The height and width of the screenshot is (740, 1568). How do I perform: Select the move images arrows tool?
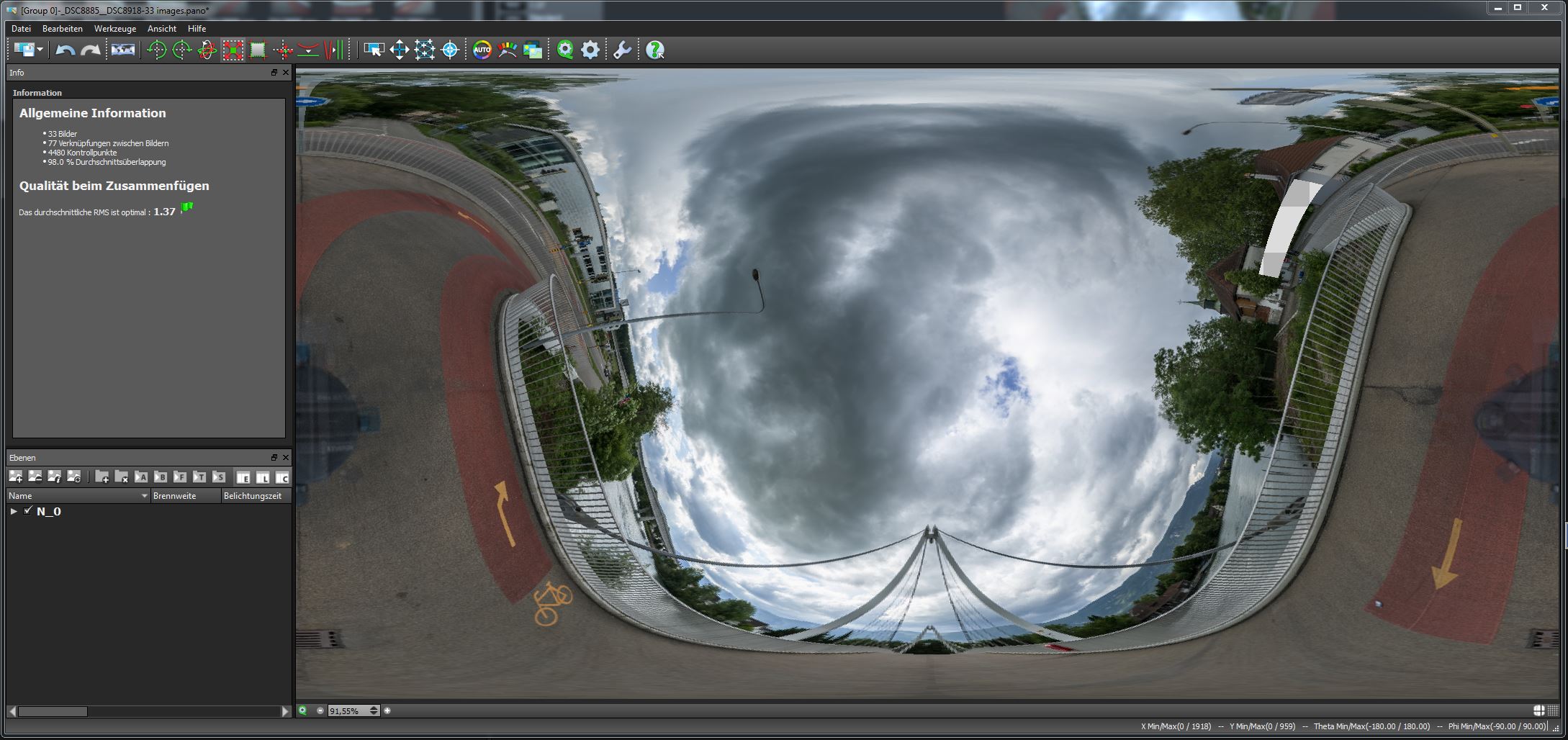point(399,50)
